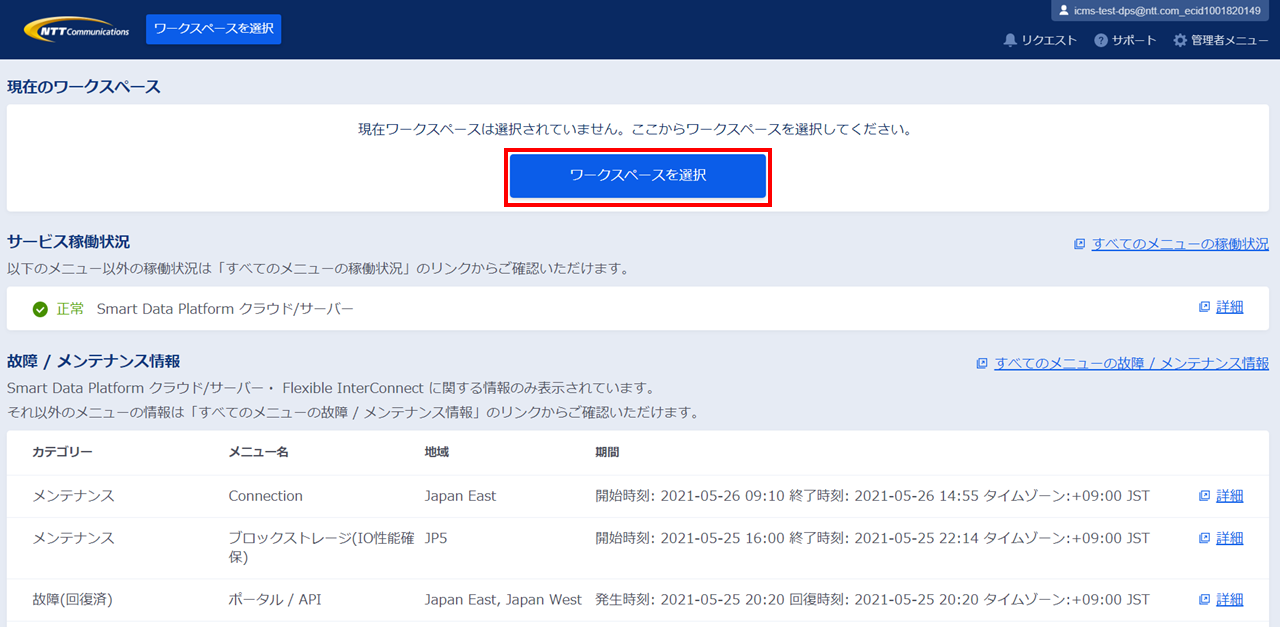Image resolution: width=1280 pixels, height=627 pixels.
Task: Open 詳細 link for ポータル / API row
Action: (x=1230, y=600)
